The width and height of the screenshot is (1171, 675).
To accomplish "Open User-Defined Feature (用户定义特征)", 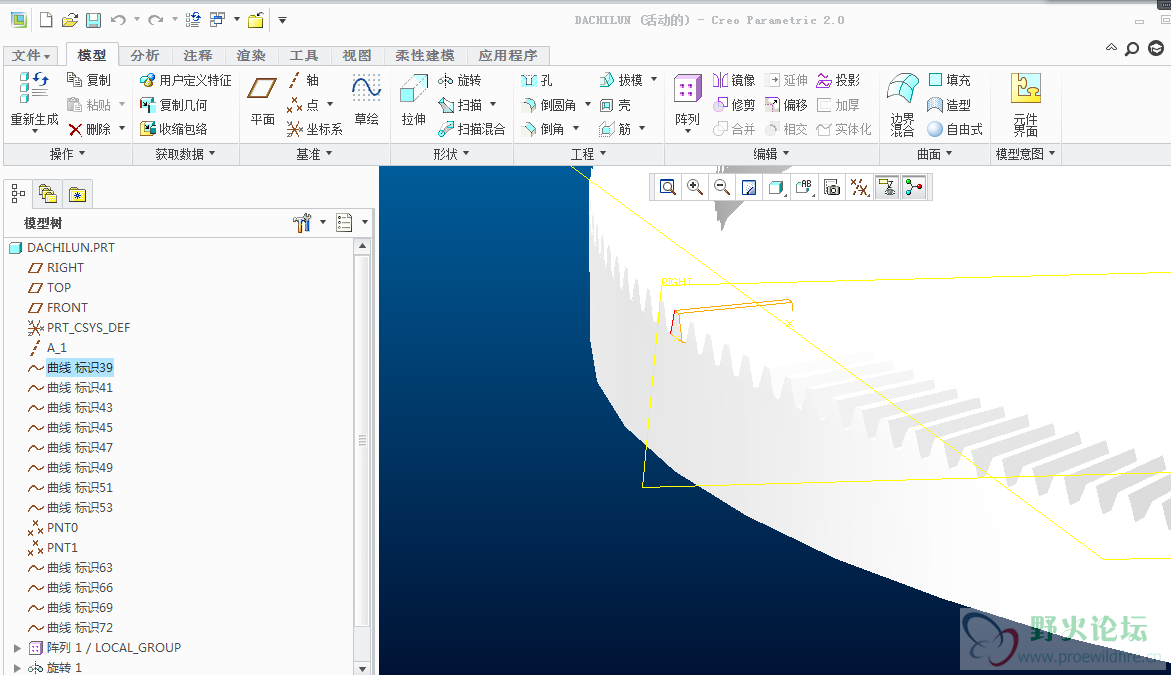I will [185, 80].
